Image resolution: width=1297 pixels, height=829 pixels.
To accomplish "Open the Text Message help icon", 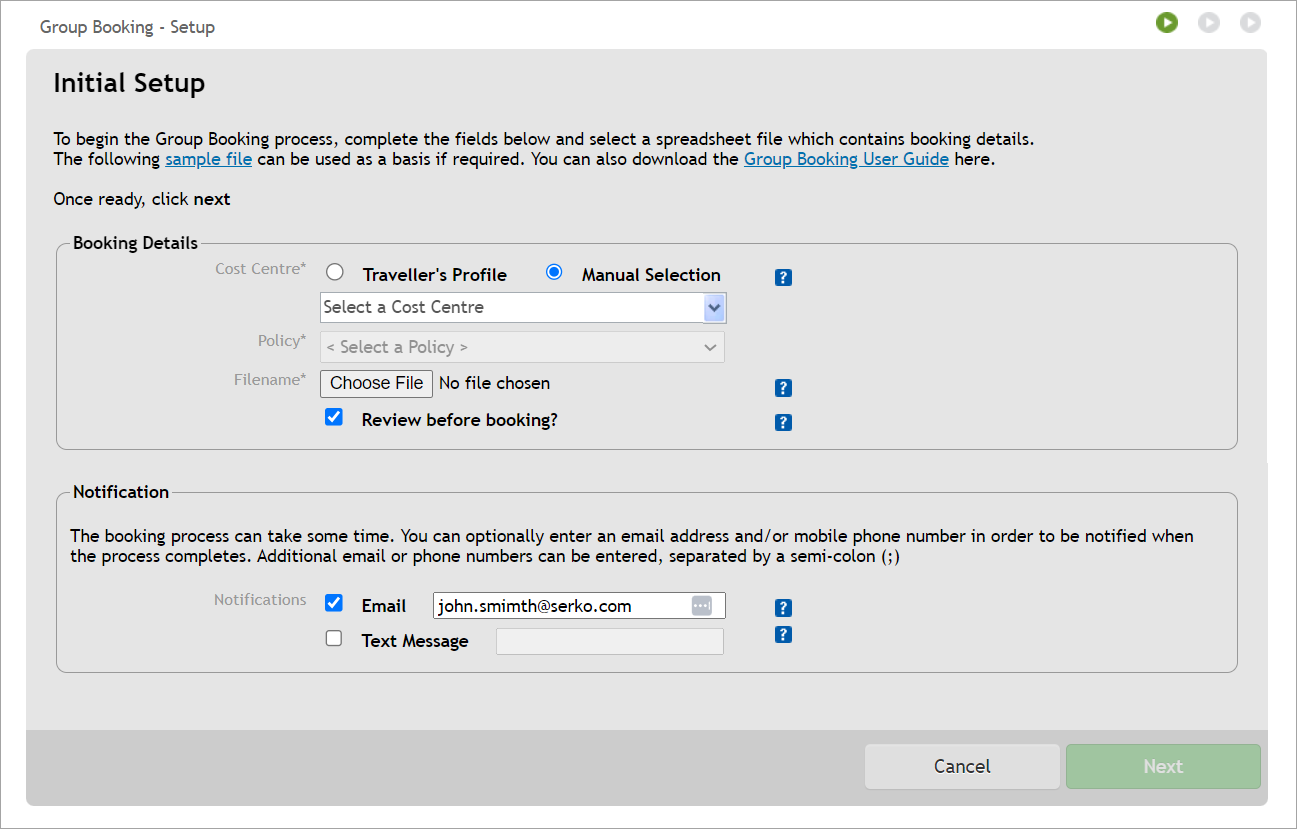I will point(782,634).
